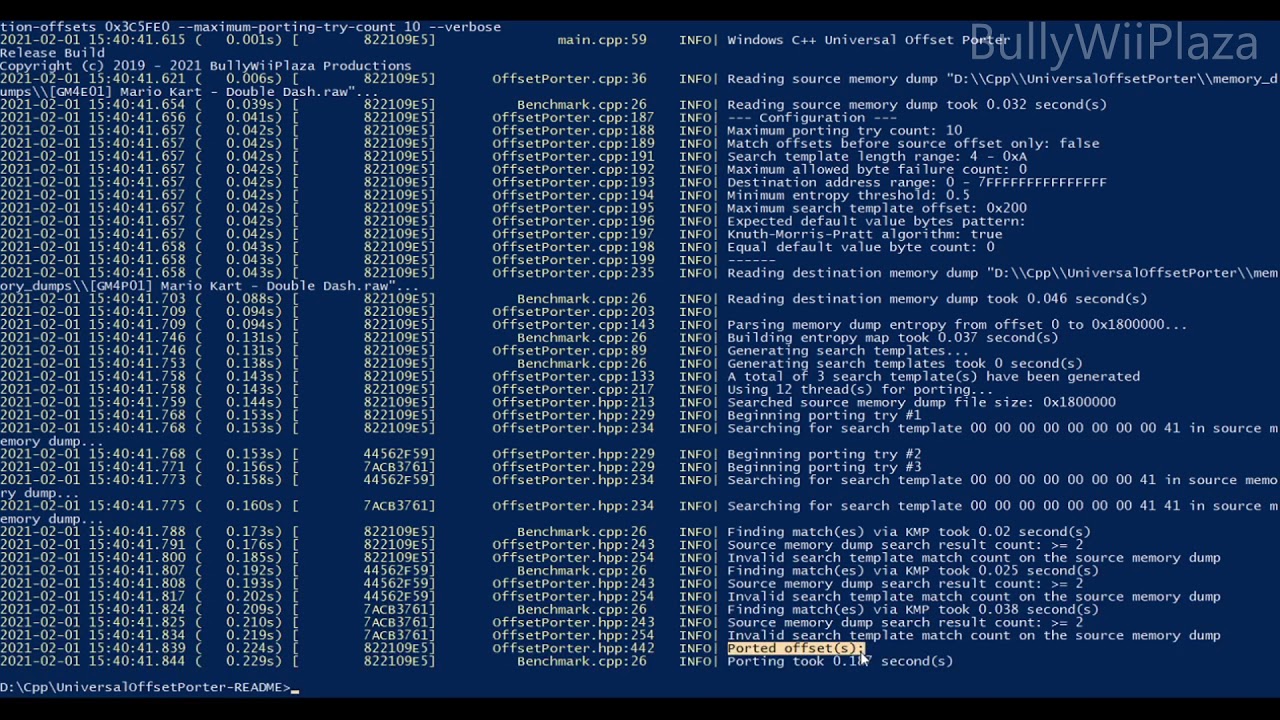Select the "OffsetPorter.cpp:235" source reference

573,273
